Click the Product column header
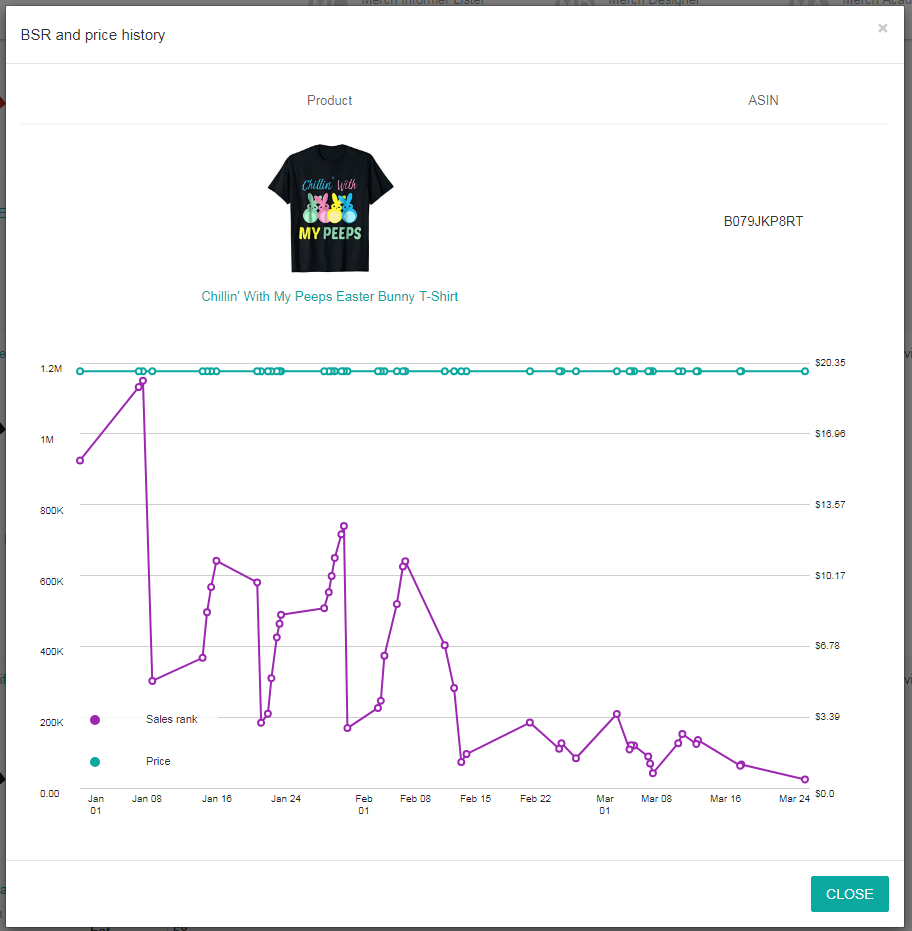This screenshot has width=912, height=931. 330,100
